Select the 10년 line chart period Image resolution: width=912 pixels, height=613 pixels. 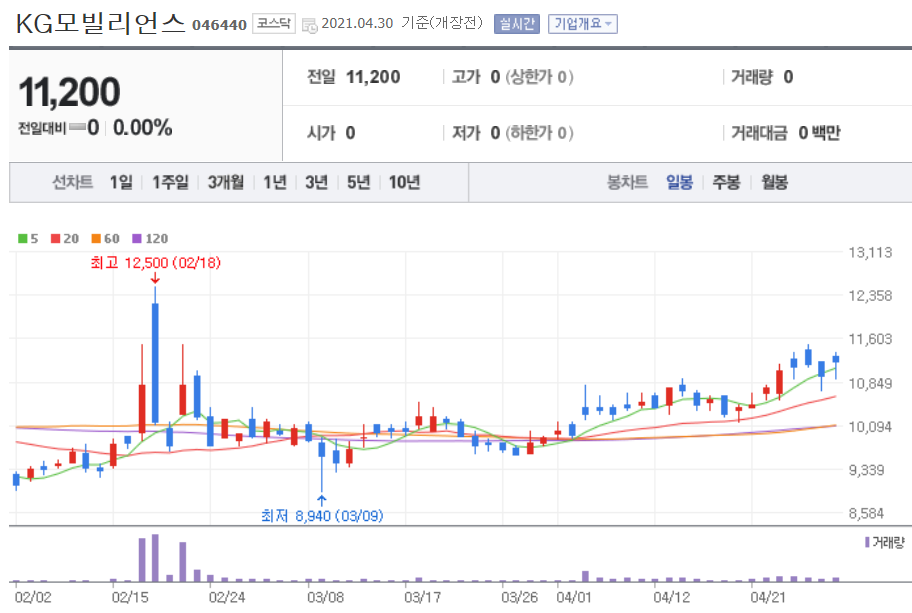tap(404, 183)
